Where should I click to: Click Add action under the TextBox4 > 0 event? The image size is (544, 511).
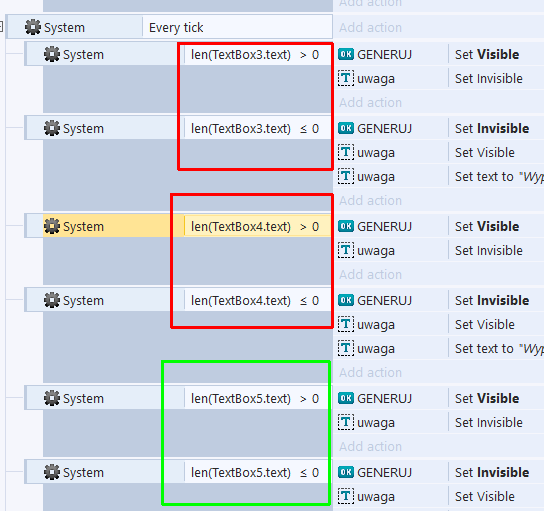(x=371, y=275)
